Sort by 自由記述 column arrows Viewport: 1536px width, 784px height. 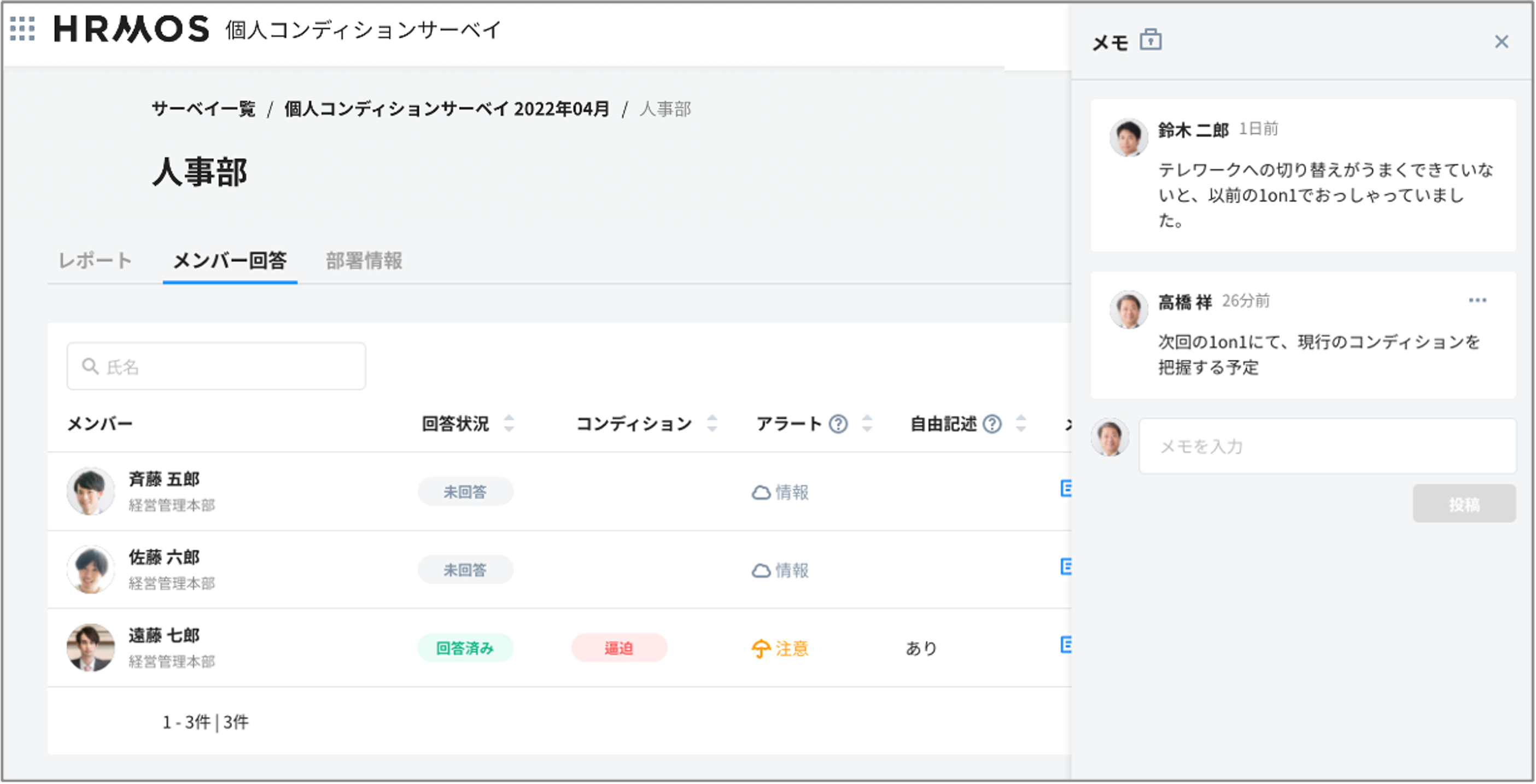(x=1021, y=424)
